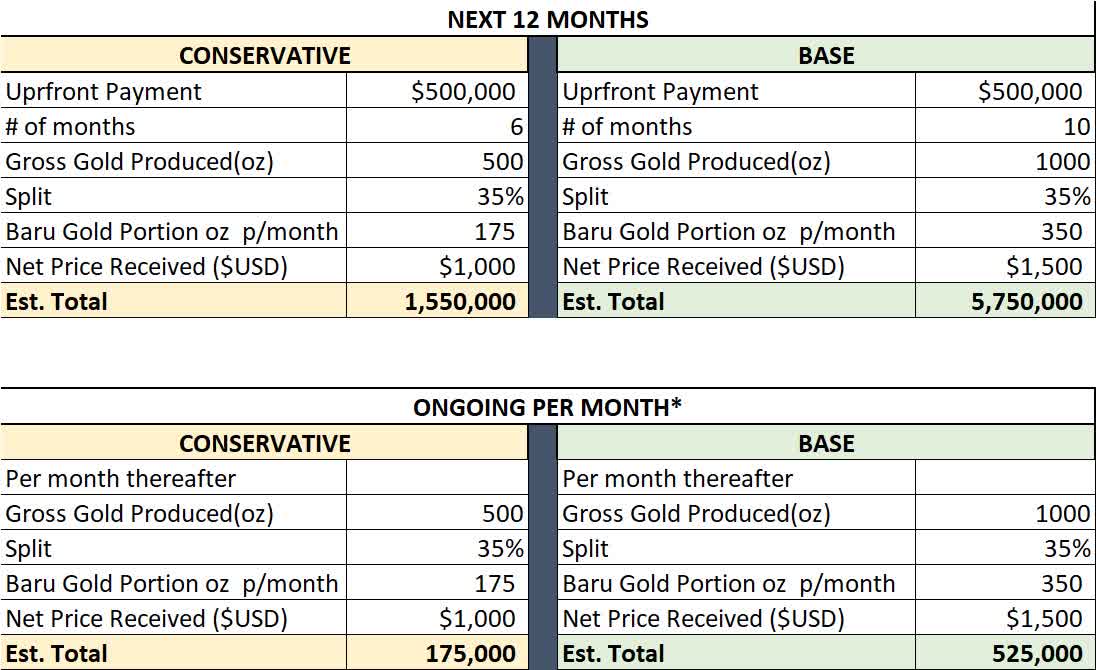Click the "Est. Total" label beside 1,550,000

pos(56,301)
